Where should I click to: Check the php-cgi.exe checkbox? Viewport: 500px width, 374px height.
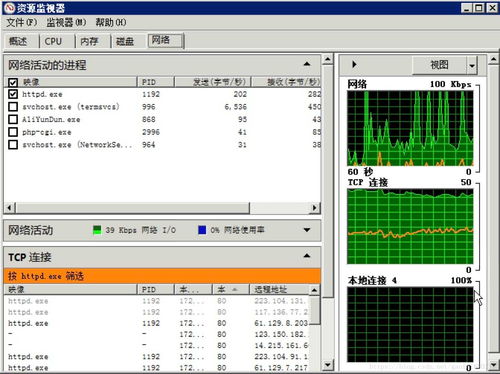click(x=13, y=132)
